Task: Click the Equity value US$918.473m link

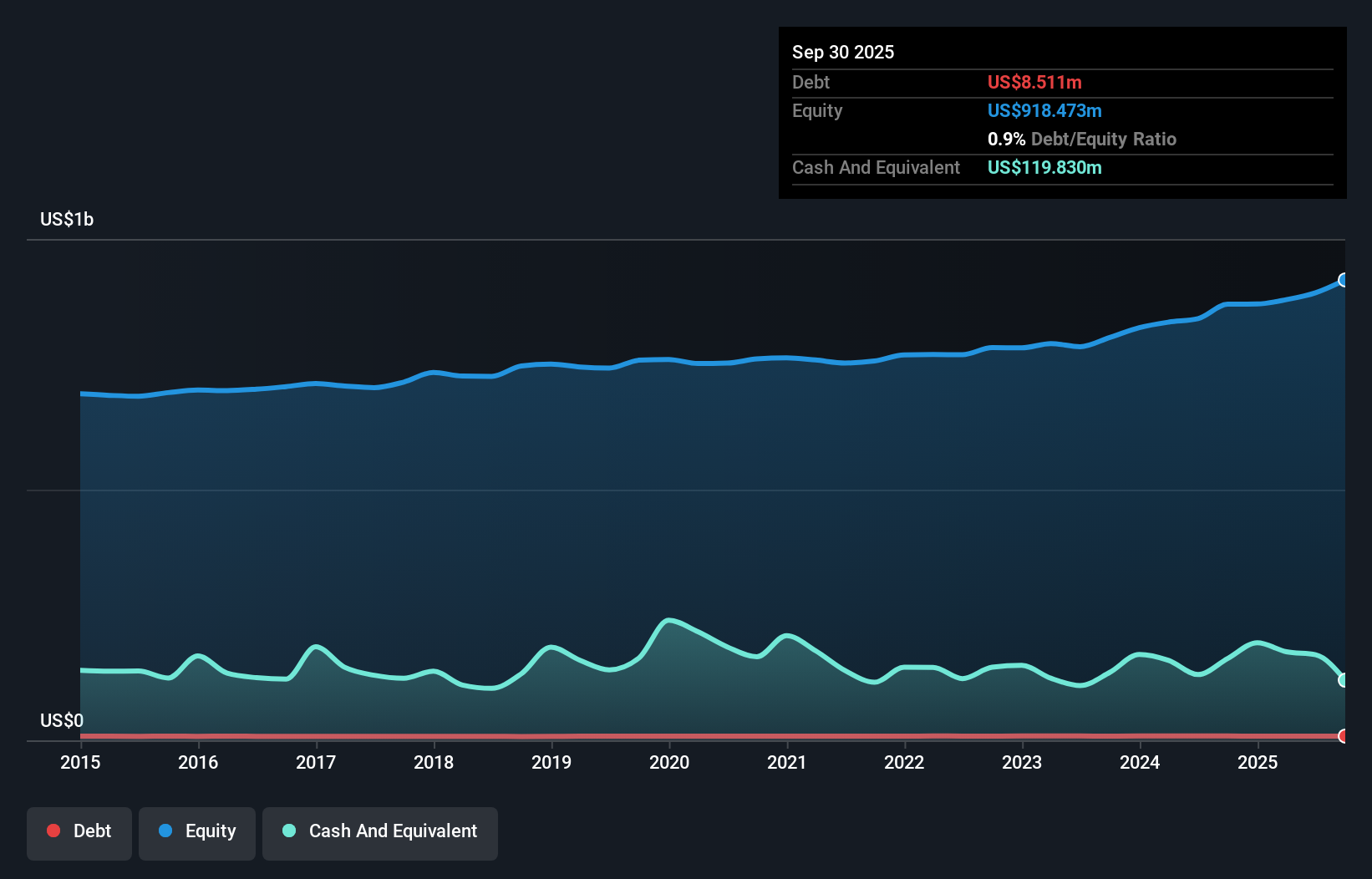Action: pyautogui.click(x=1044, y=110)
